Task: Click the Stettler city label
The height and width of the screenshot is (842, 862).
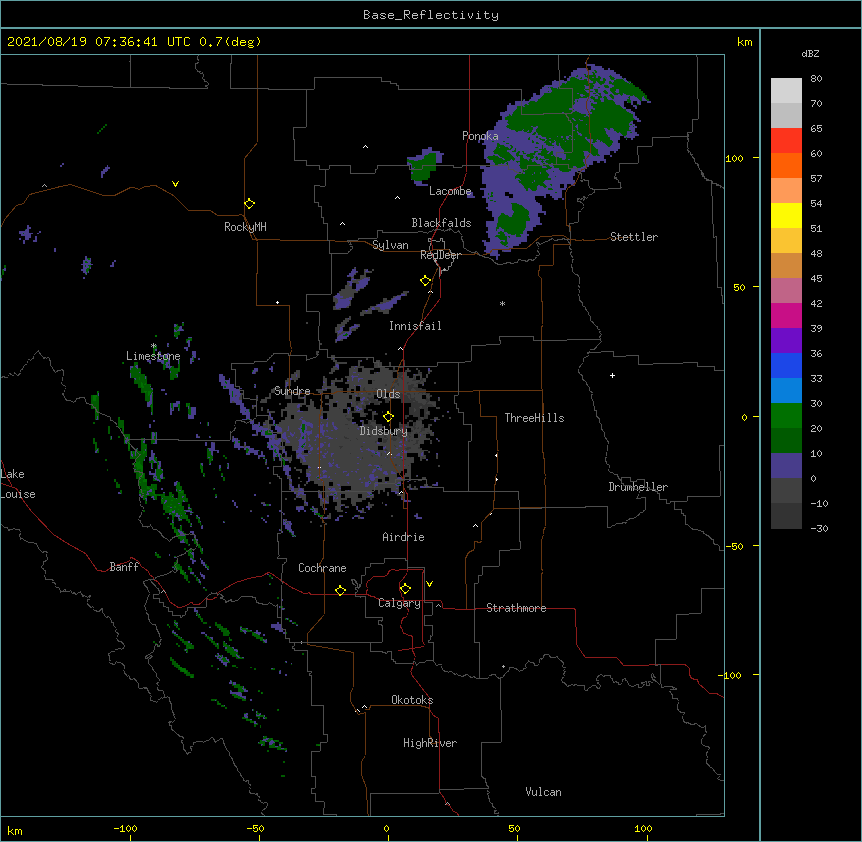Action: point(634,237)
